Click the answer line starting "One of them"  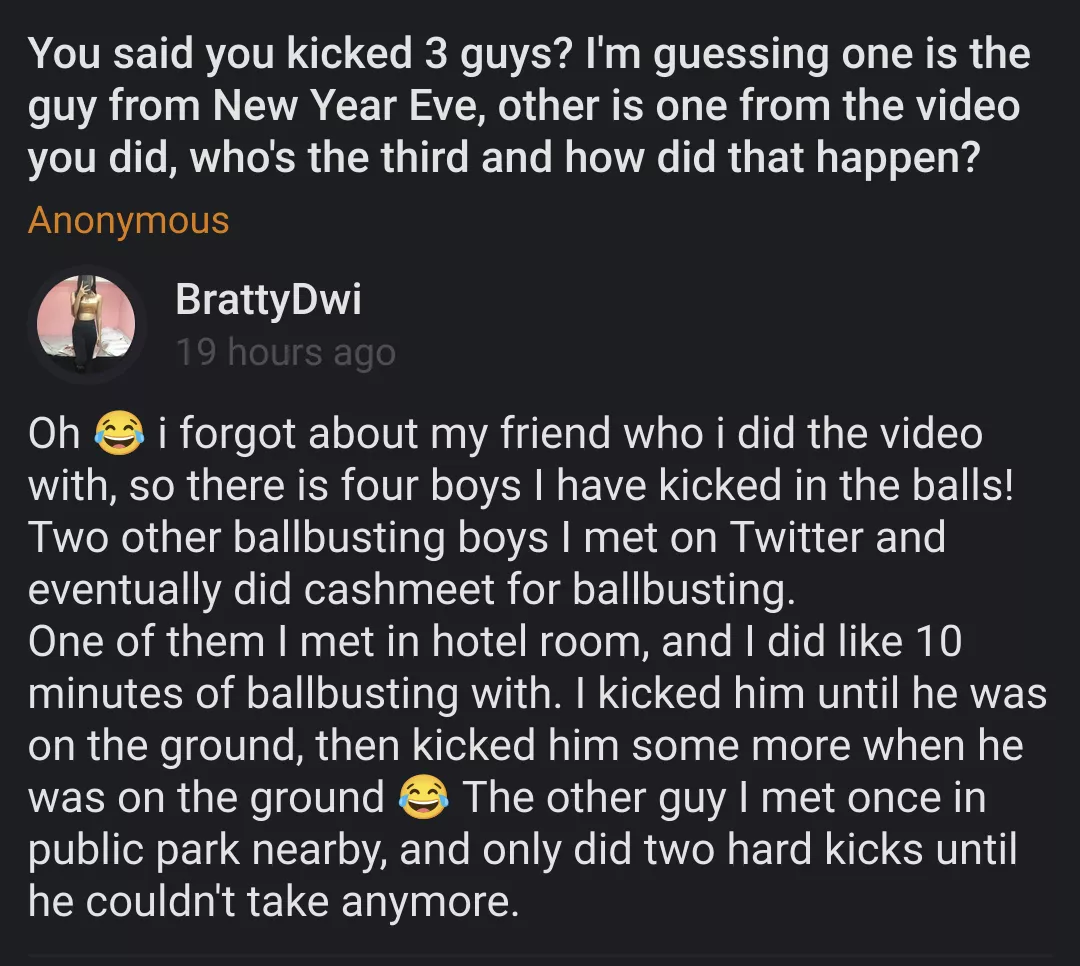coord(494,642)
